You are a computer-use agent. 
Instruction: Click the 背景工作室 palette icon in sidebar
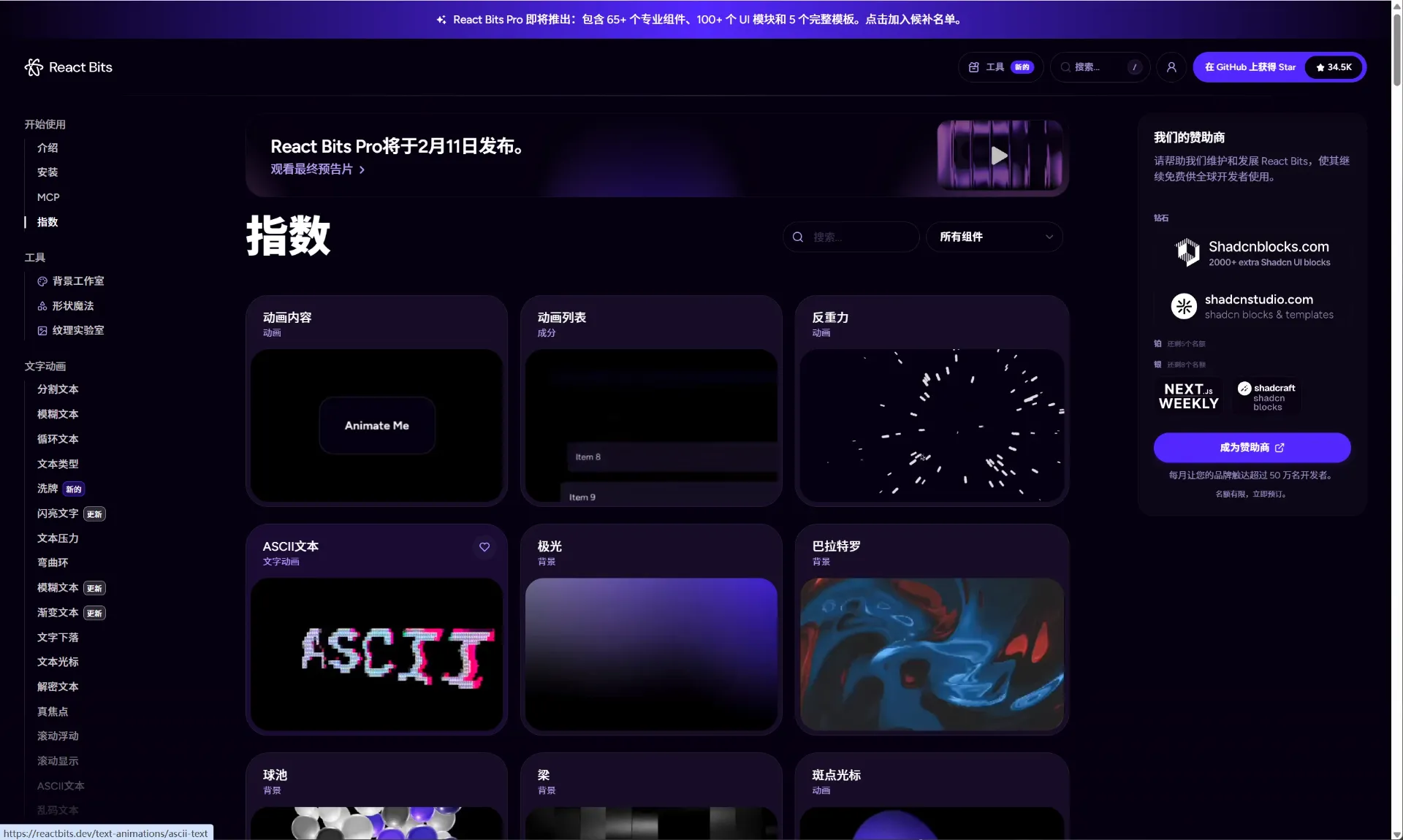point(42,281)
